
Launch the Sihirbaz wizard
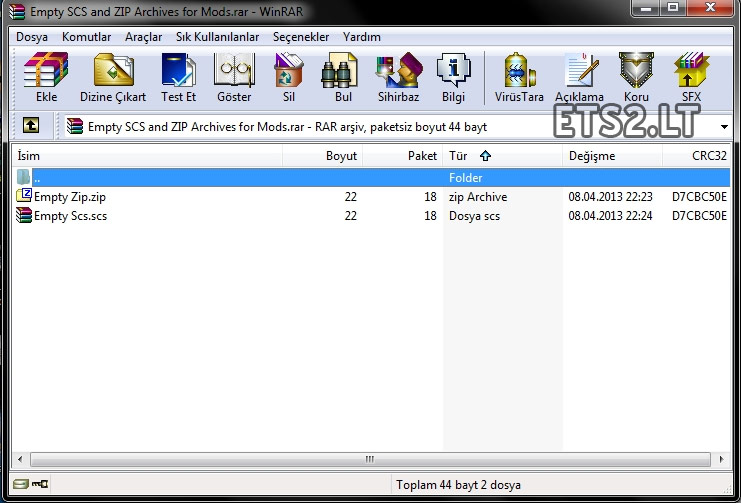click(399, 70)
